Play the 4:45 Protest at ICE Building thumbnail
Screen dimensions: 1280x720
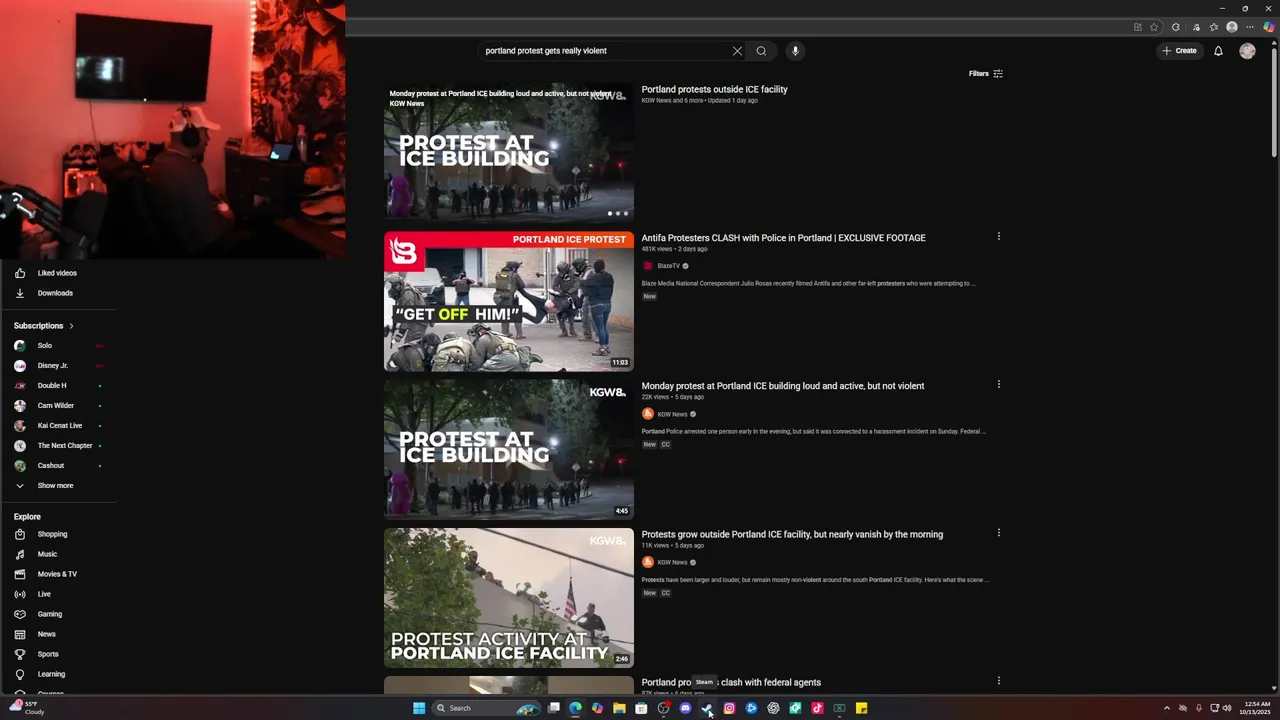(x=508, y=449)
